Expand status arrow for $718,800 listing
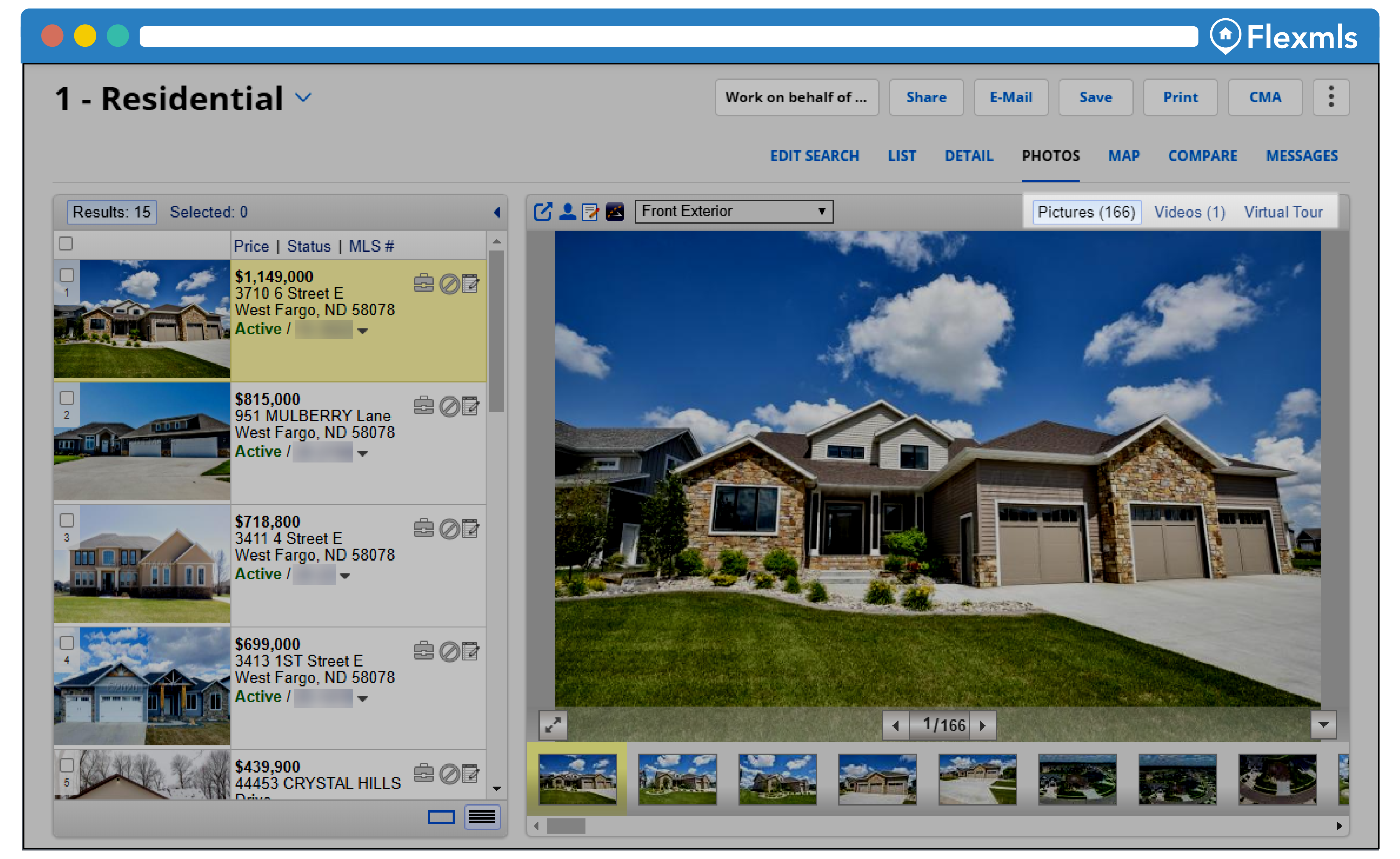The width and height of the screenshot is (1400, 859). (344, 576)
